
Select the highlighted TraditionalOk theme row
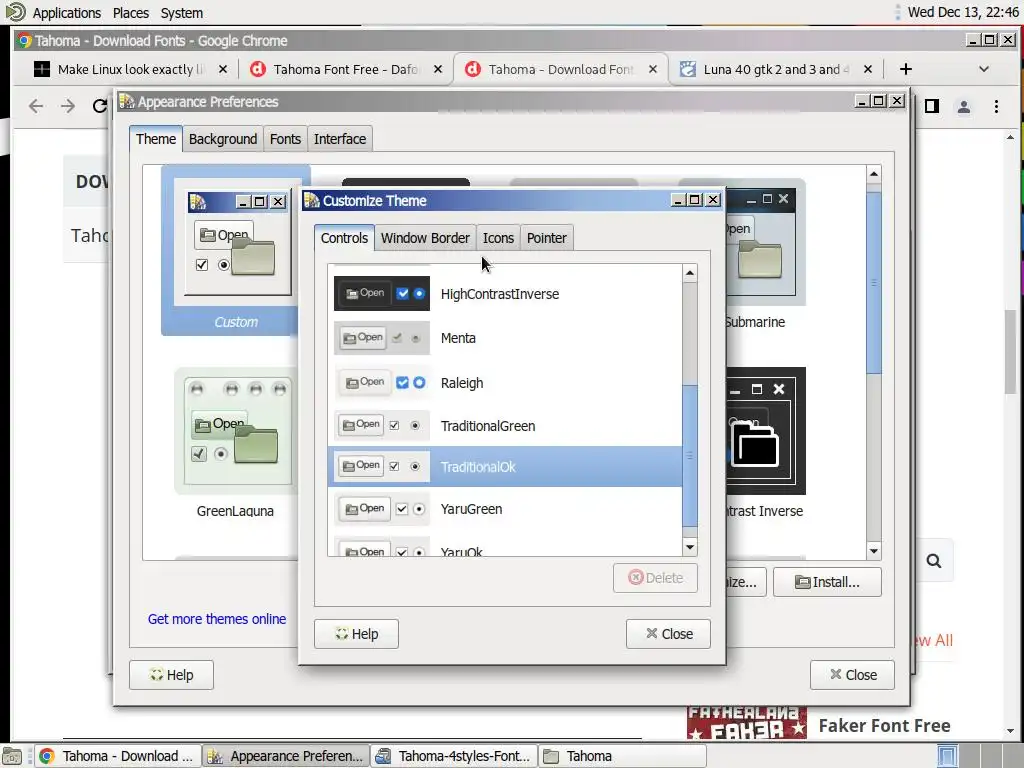[x=504, y=466]
